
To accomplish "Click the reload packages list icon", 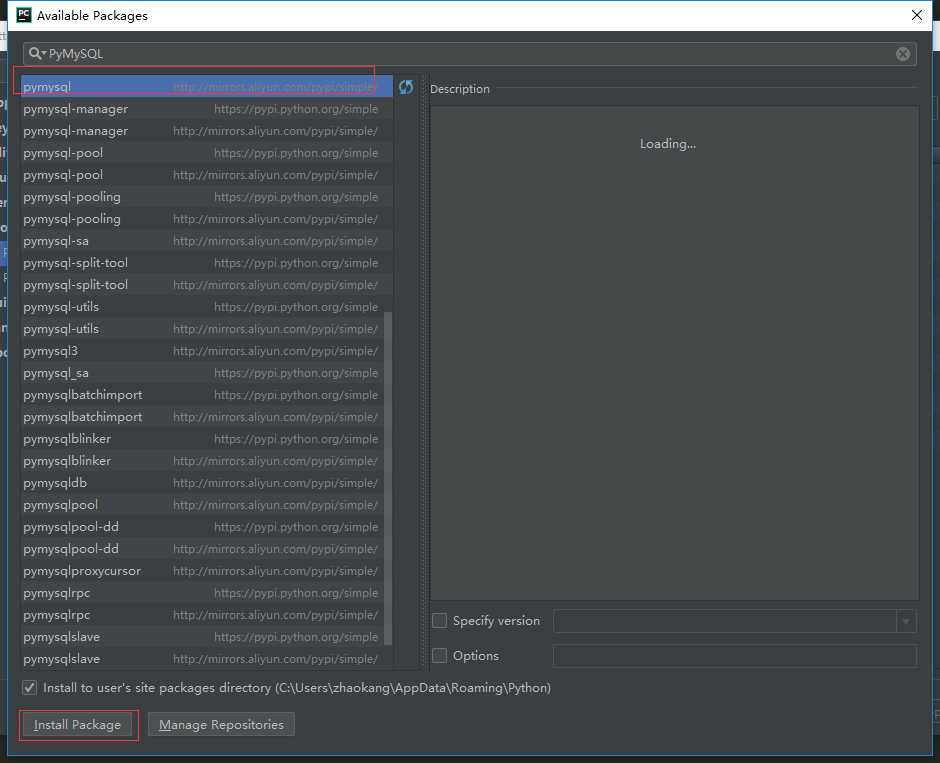I will pos(406,87).
